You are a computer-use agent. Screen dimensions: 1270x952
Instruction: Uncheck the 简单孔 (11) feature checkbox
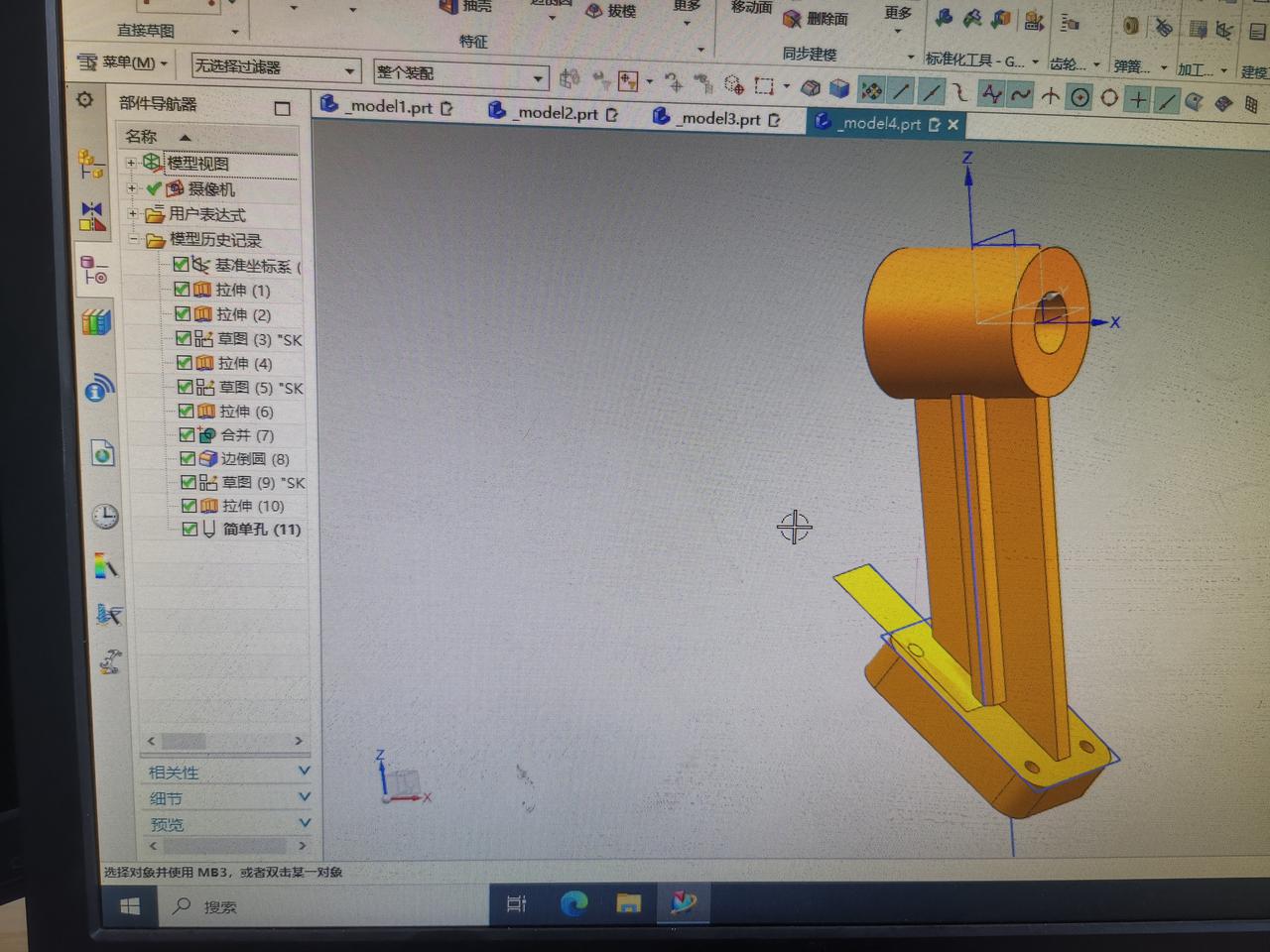(x=190, y=530)
